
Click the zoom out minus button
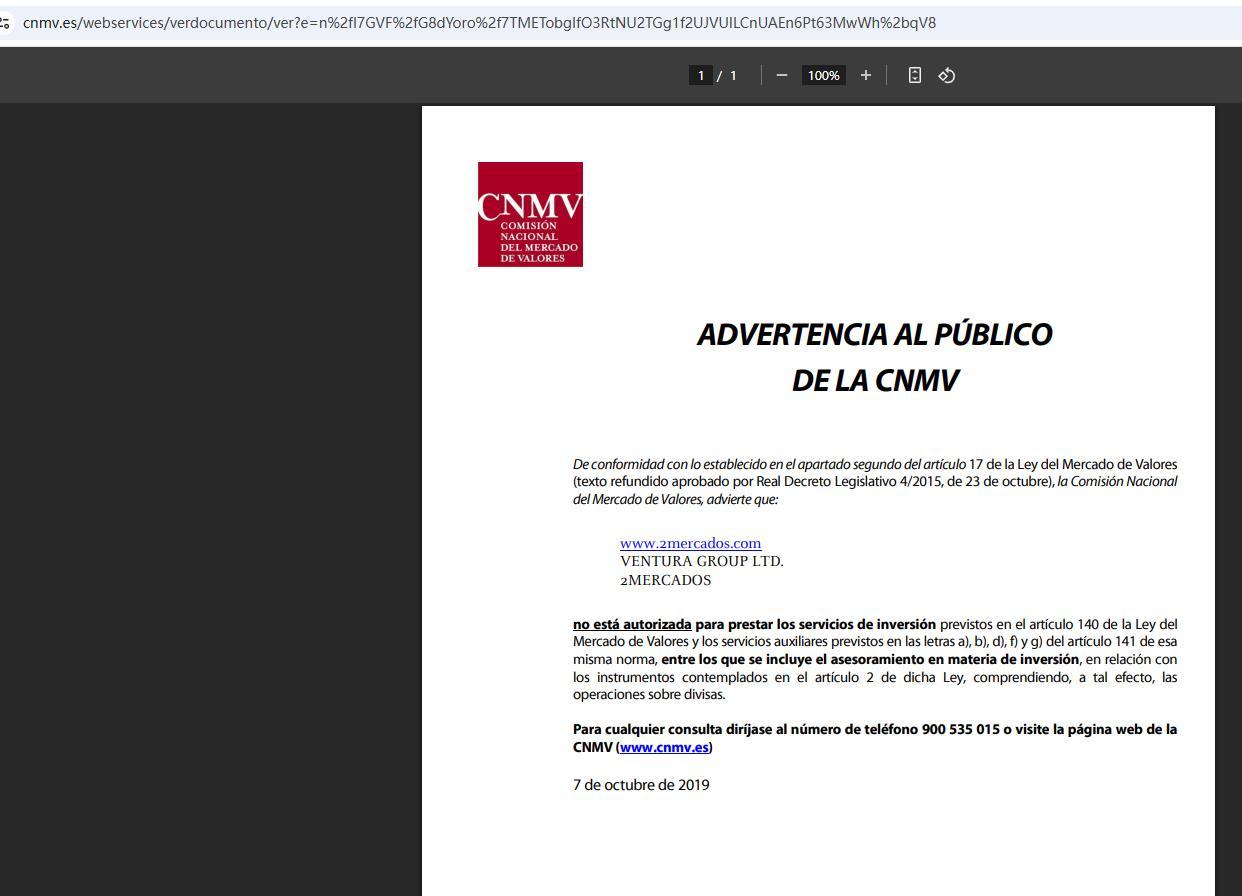point(782,75)
